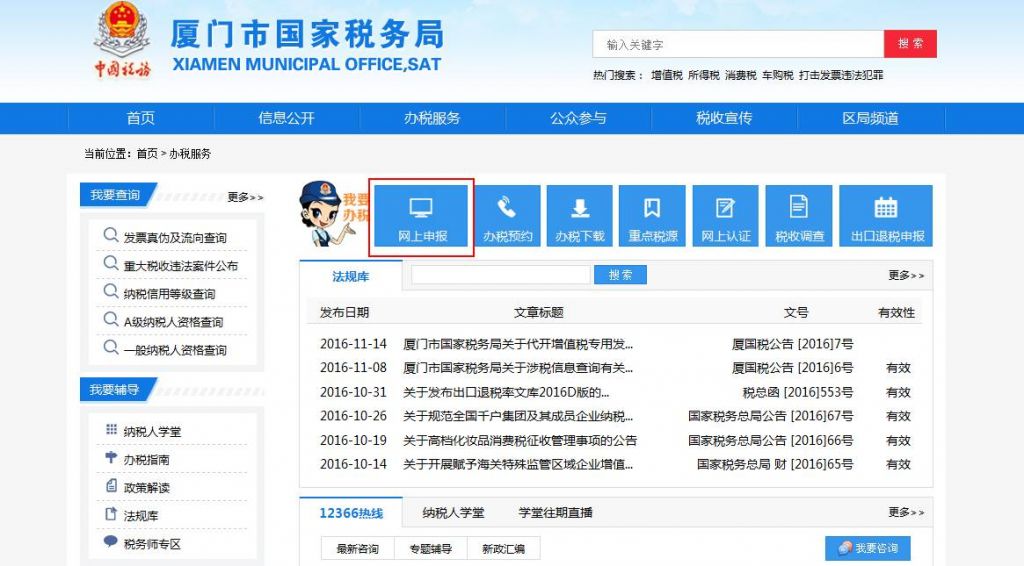Select the 12366热线 tab
1024x566 pixels.
tap(351, 513)
